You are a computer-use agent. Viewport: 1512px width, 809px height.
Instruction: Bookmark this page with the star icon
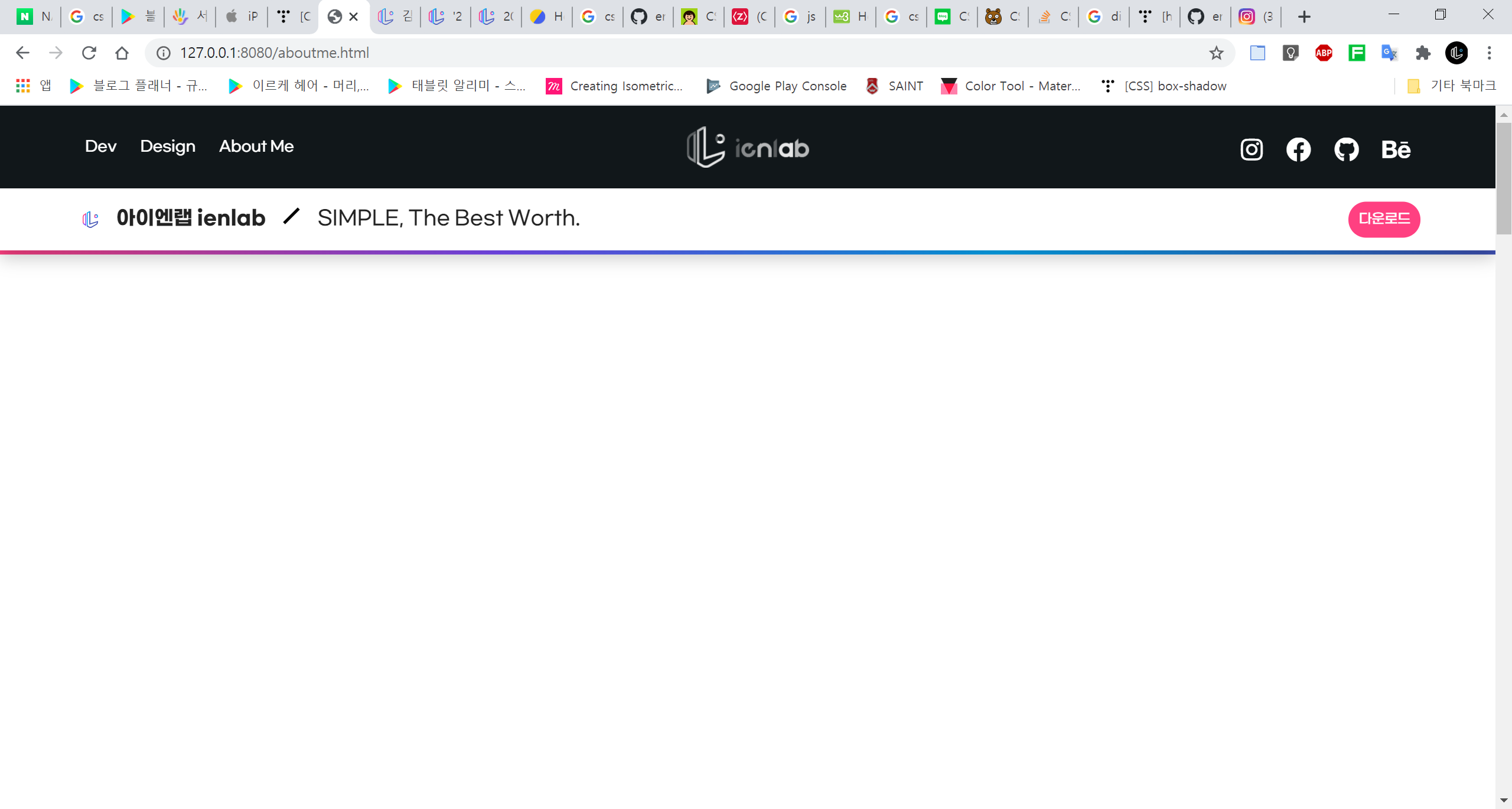coord(1216,53)
